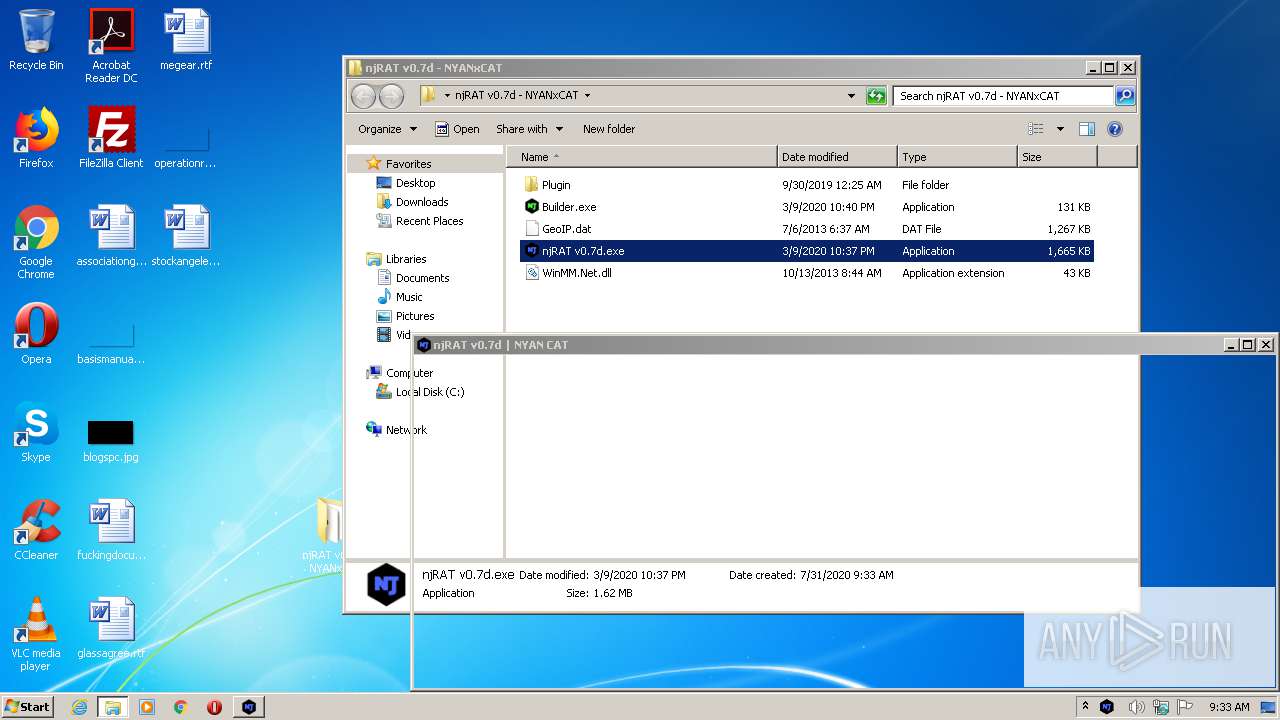Open the megear.rtf document on the desktop

187,40
